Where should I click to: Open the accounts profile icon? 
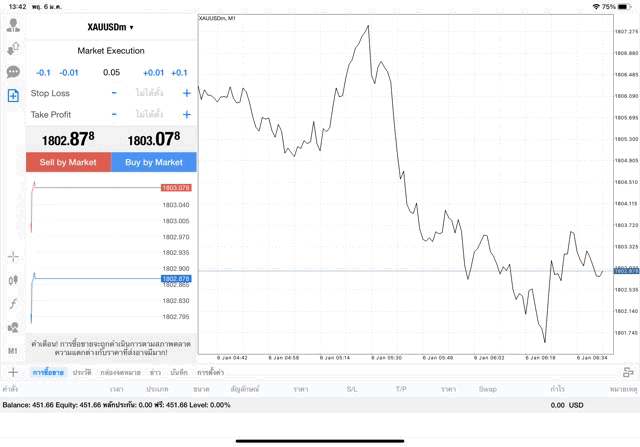tap(13, 25)
